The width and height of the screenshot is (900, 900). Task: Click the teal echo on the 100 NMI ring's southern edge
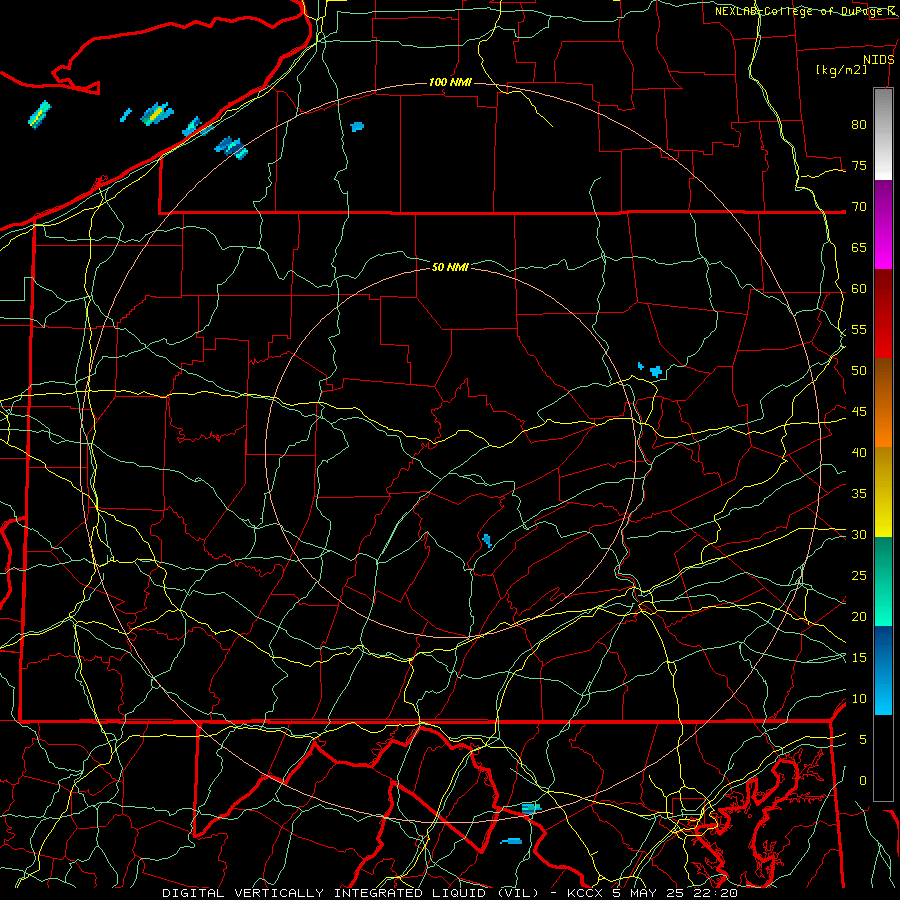pos(531,808)
